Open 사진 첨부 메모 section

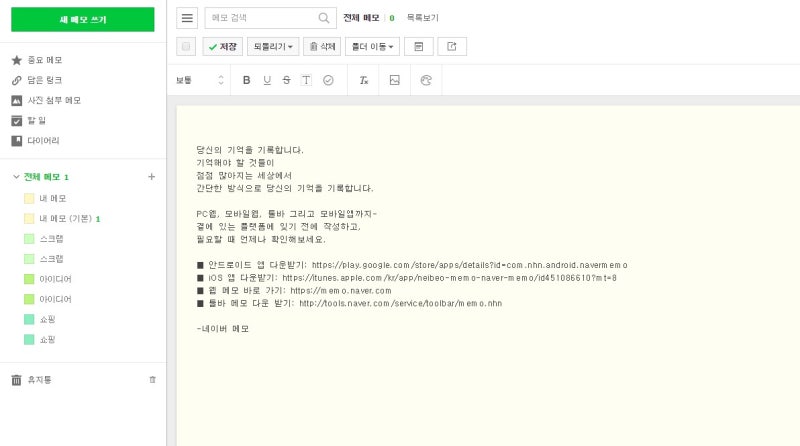click(x=54, y=100)
